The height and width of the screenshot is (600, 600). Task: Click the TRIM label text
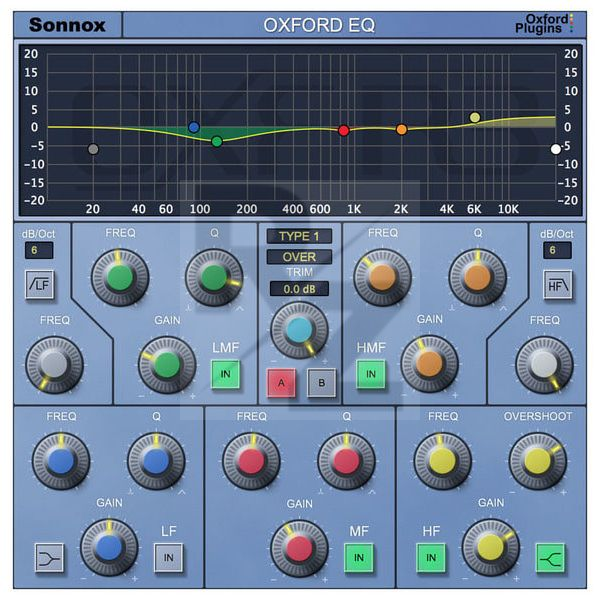point(300,272)
